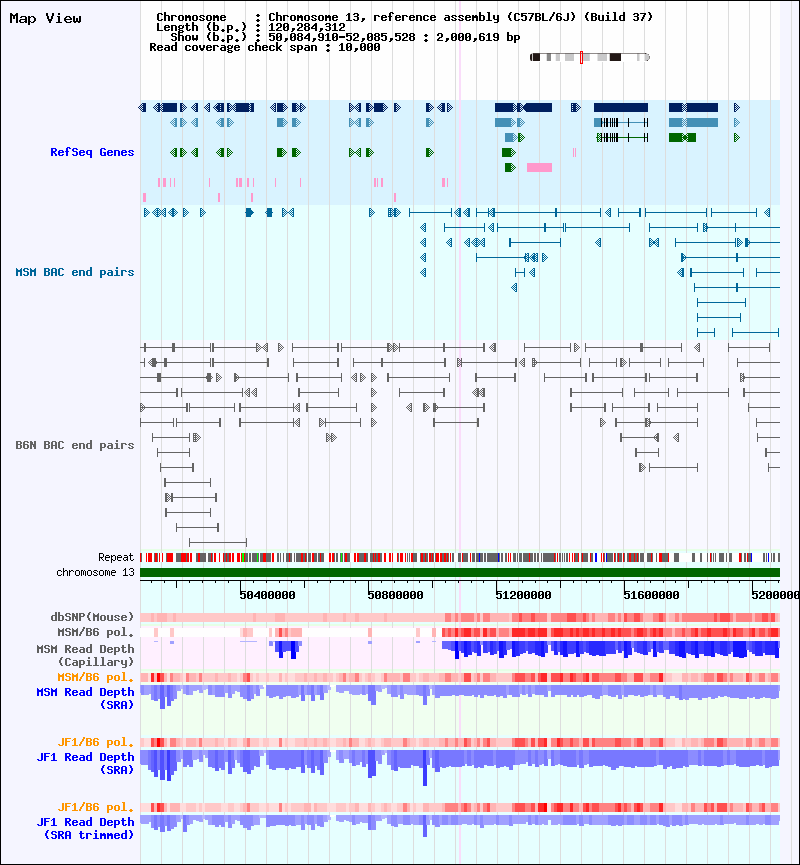Click the red position marker on chromosome ideogram
The image size is (800, 865).
(x=582, y=57)
